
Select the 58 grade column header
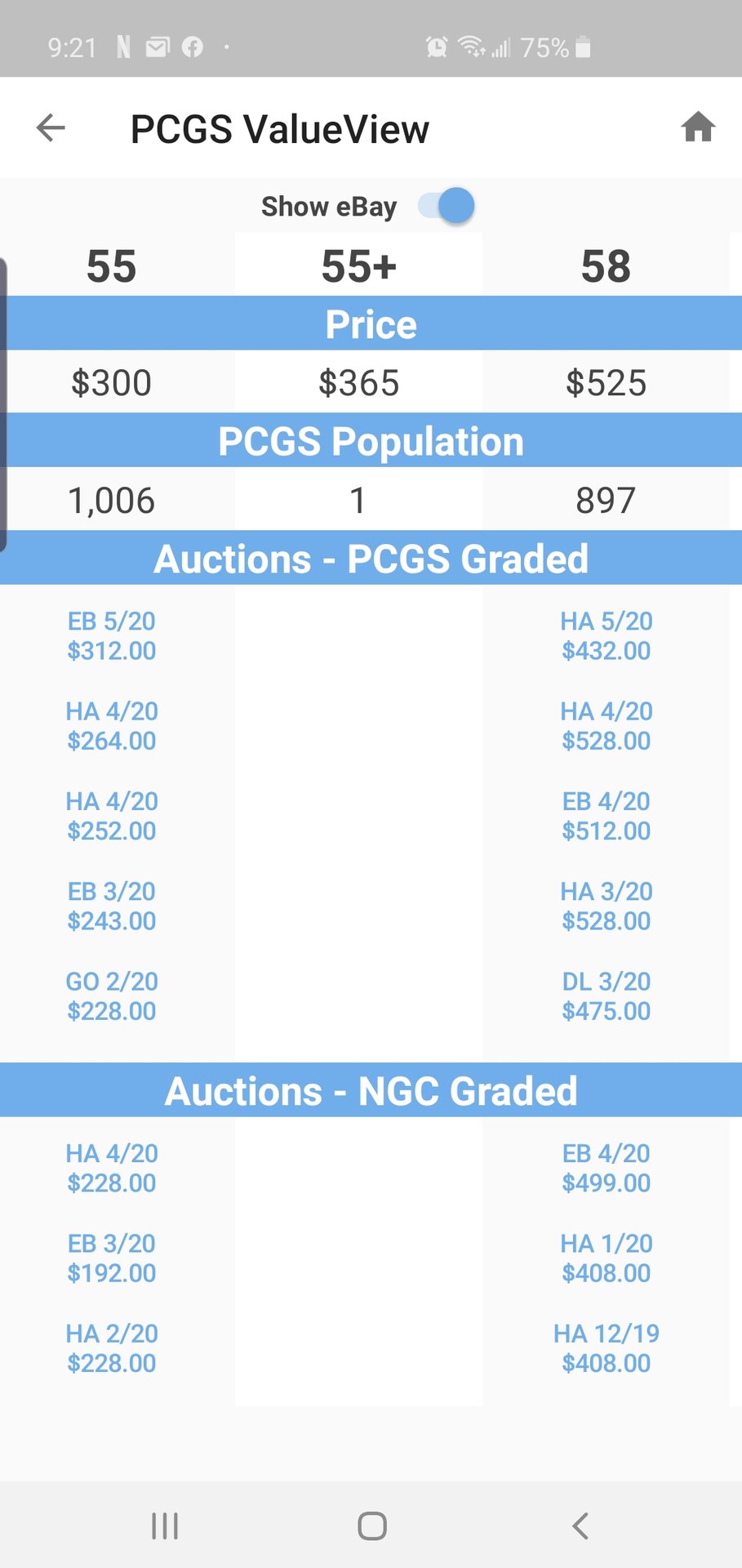coord(606,266)
